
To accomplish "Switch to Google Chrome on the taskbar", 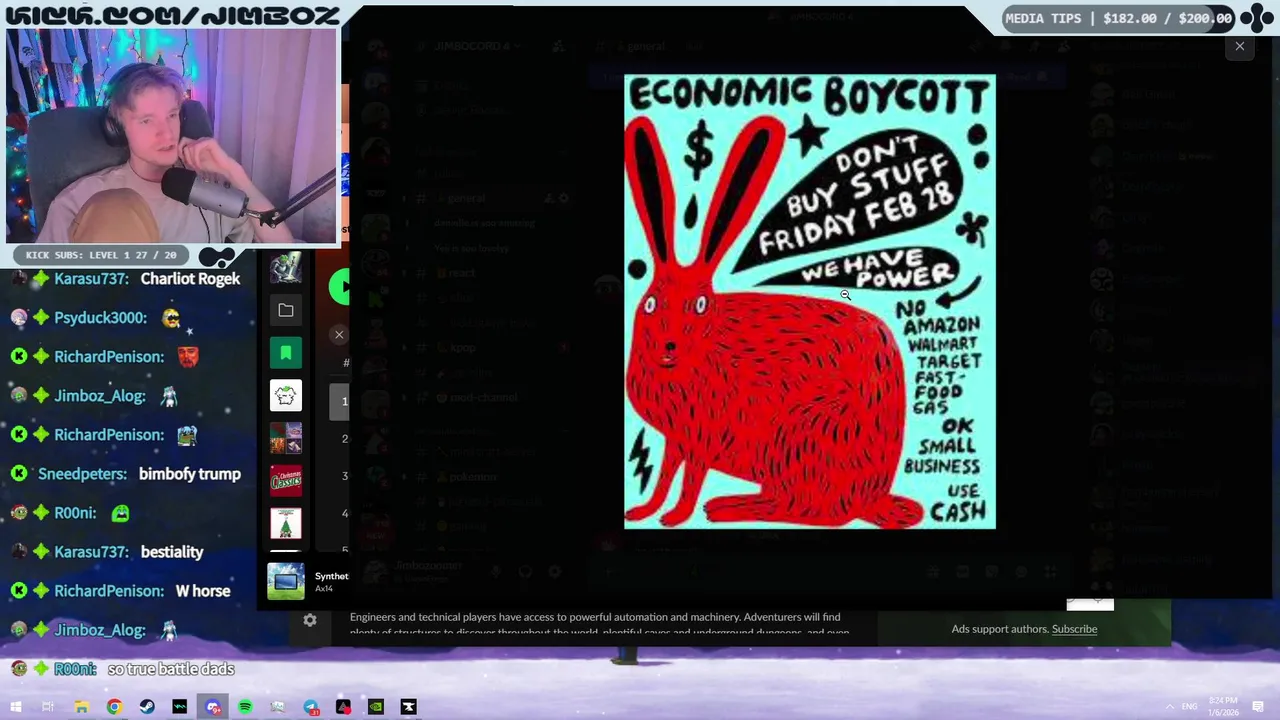I will click(x=114, y=707).
